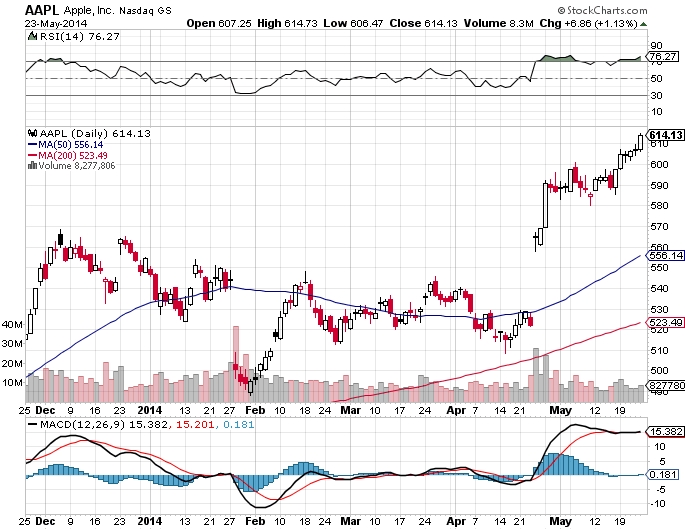Click the red MACD signal value 15.201
Viewport: 685px width, 530px height.
click(x=195, y=425)
